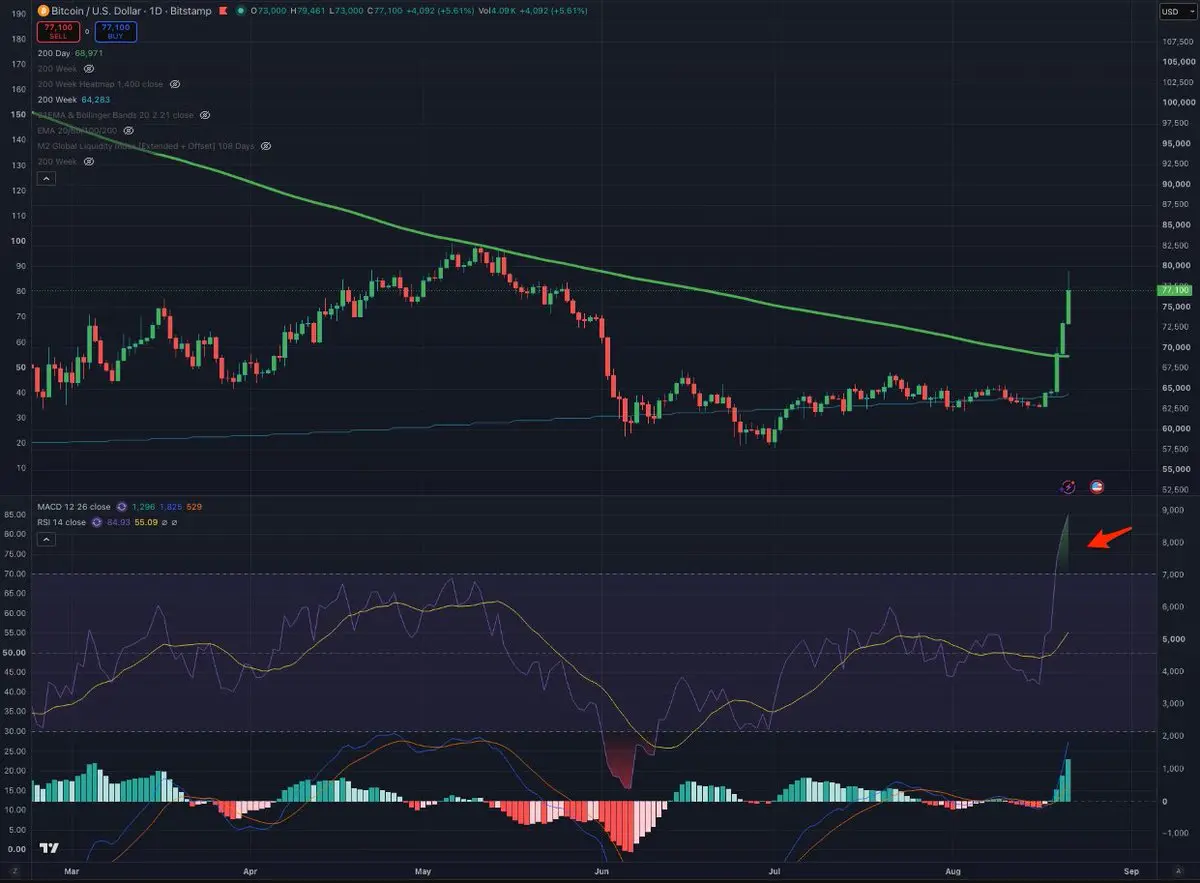
Task: Show the hidden 200 Week below M2 Liquidity
Action: (x=89, y=162)
